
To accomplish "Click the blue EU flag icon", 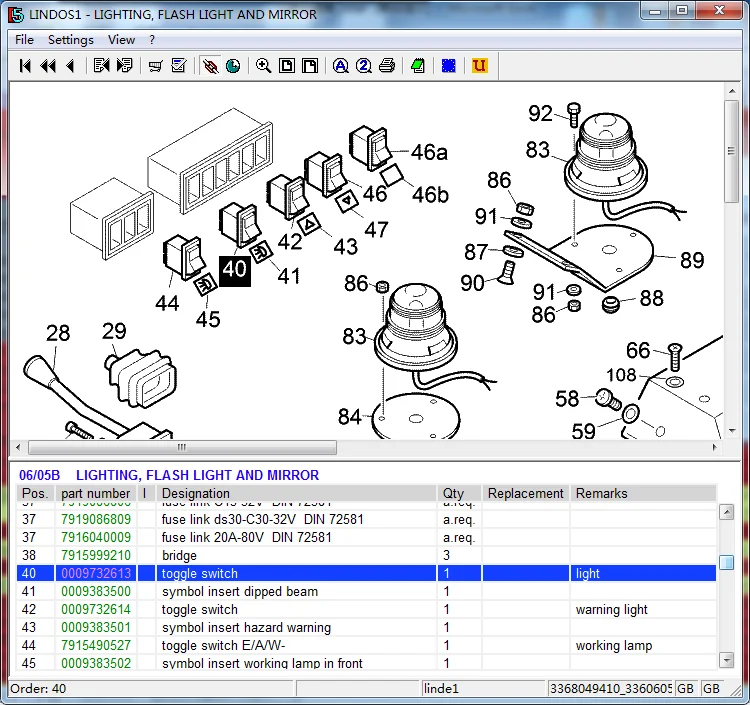I will click(449, 66).
